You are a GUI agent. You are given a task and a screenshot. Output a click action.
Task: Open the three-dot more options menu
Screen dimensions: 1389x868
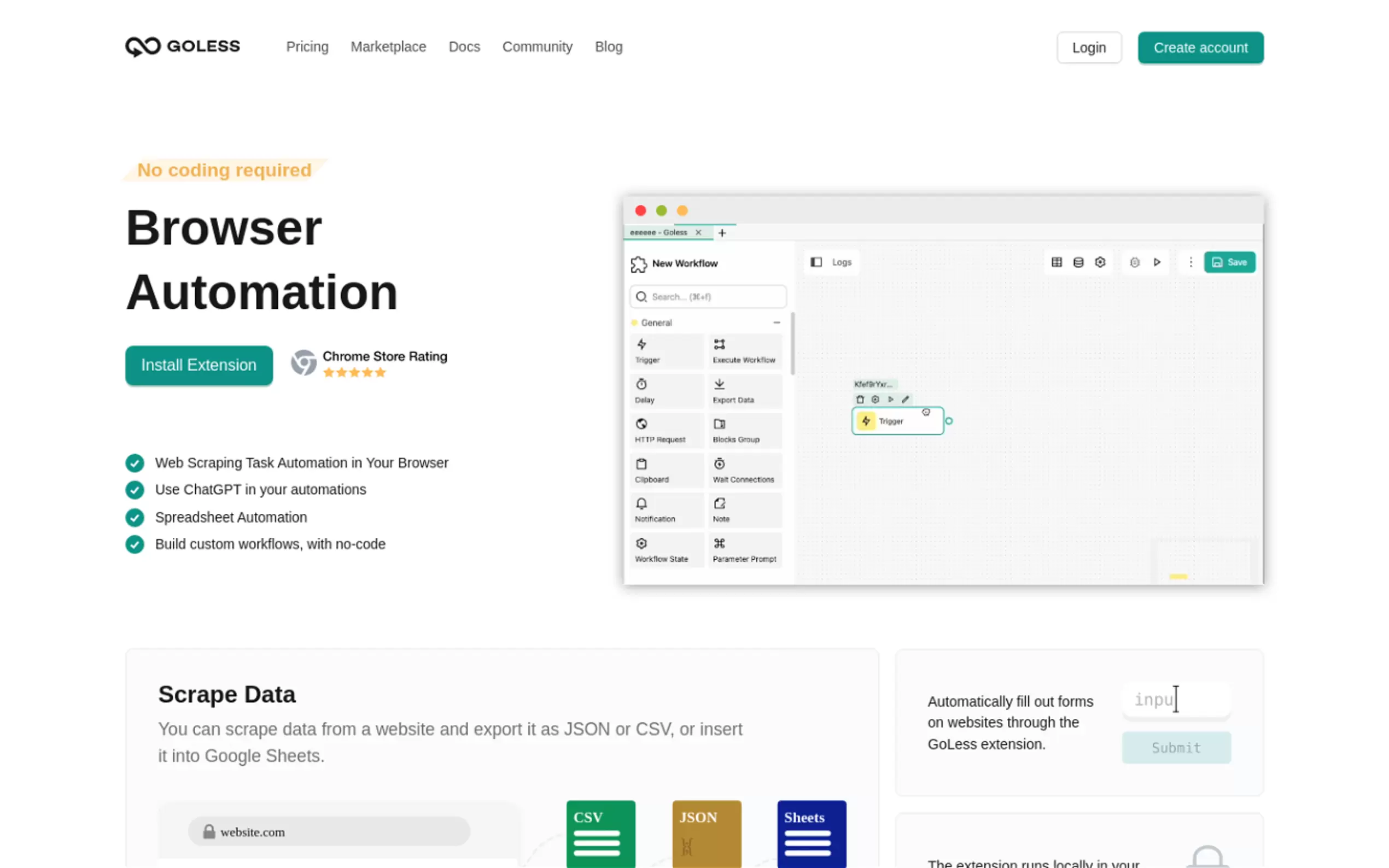1190,262
